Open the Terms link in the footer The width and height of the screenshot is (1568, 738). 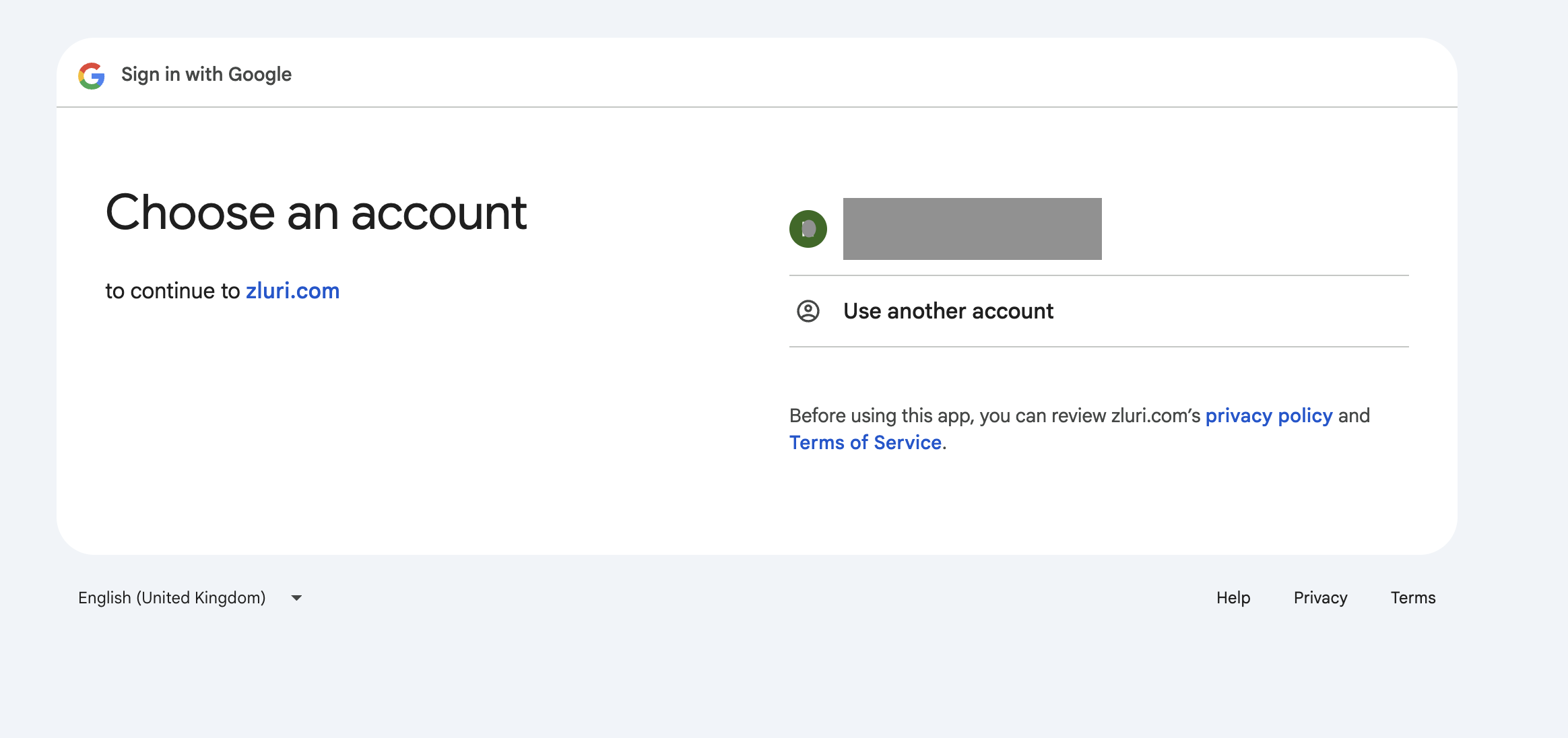[x=1412, y=597]
